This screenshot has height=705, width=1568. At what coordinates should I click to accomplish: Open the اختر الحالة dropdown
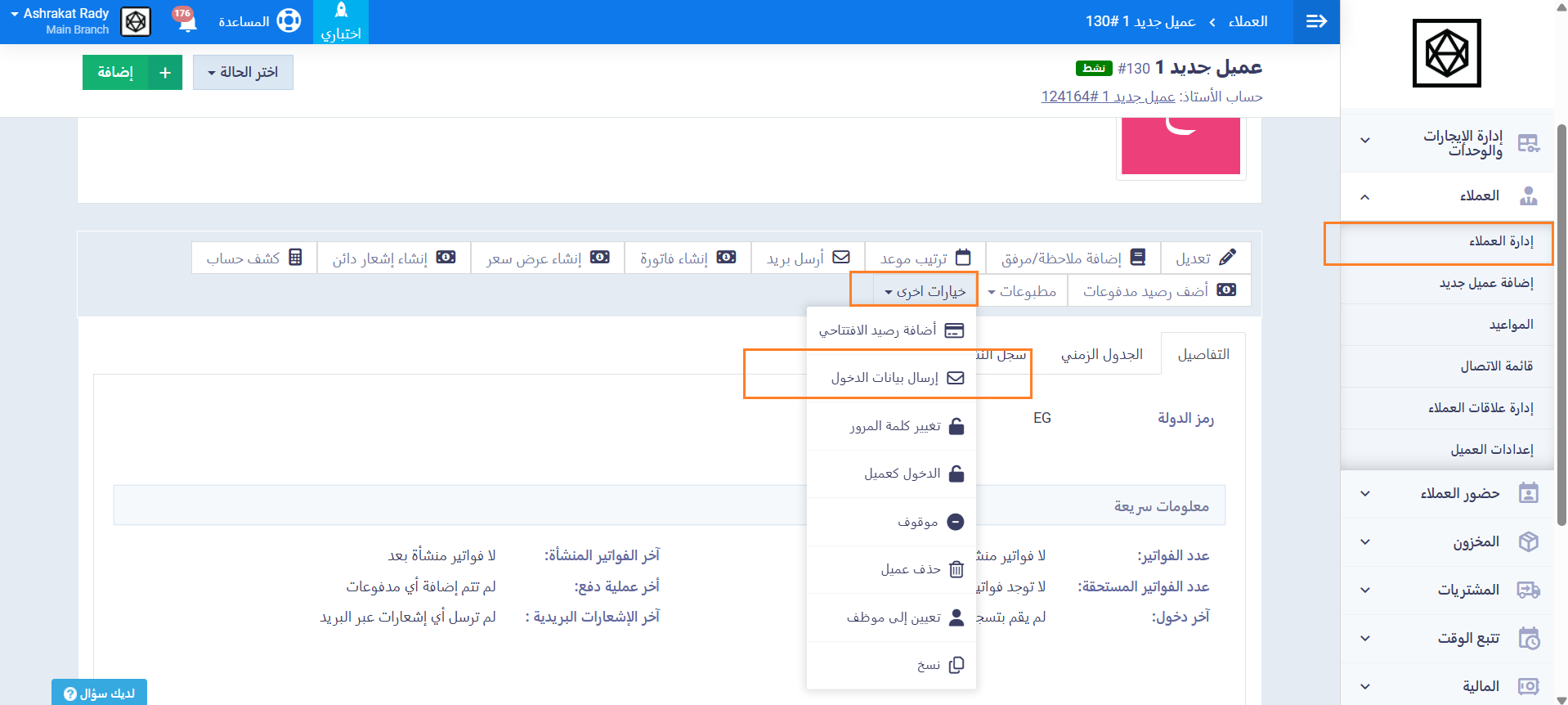pyautogui.click(x=243, y=73)
